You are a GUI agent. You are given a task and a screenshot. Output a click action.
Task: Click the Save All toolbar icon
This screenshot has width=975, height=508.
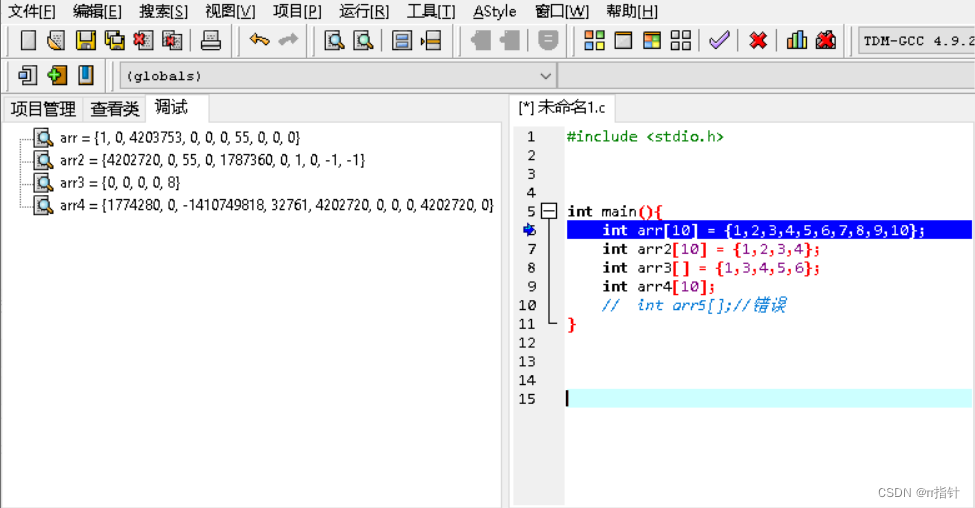tap(114, 40)
